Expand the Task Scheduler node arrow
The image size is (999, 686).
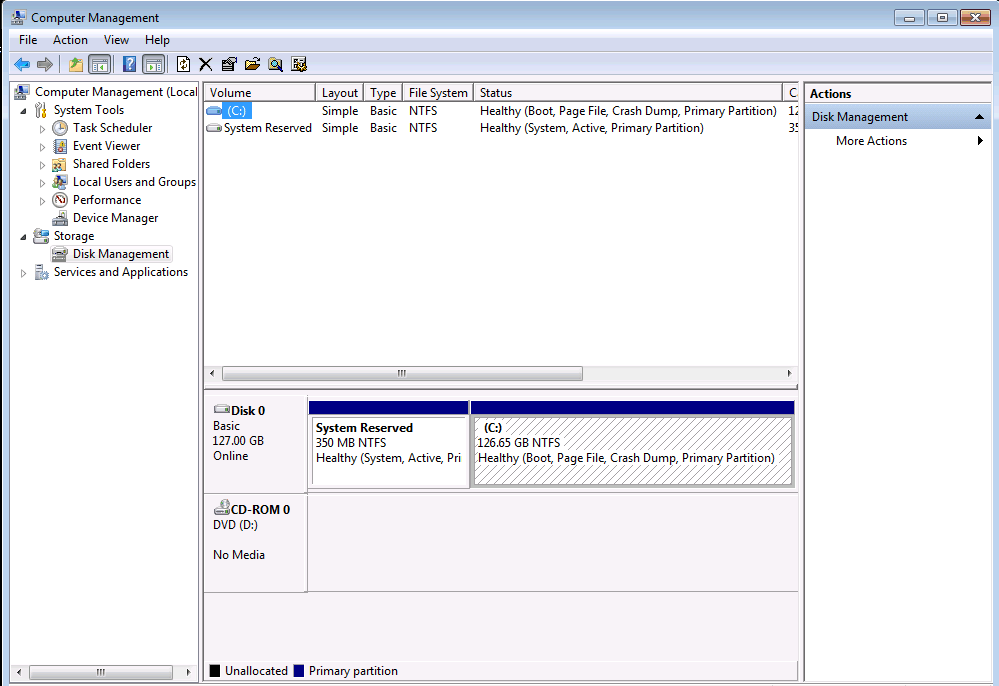point(42,129)
